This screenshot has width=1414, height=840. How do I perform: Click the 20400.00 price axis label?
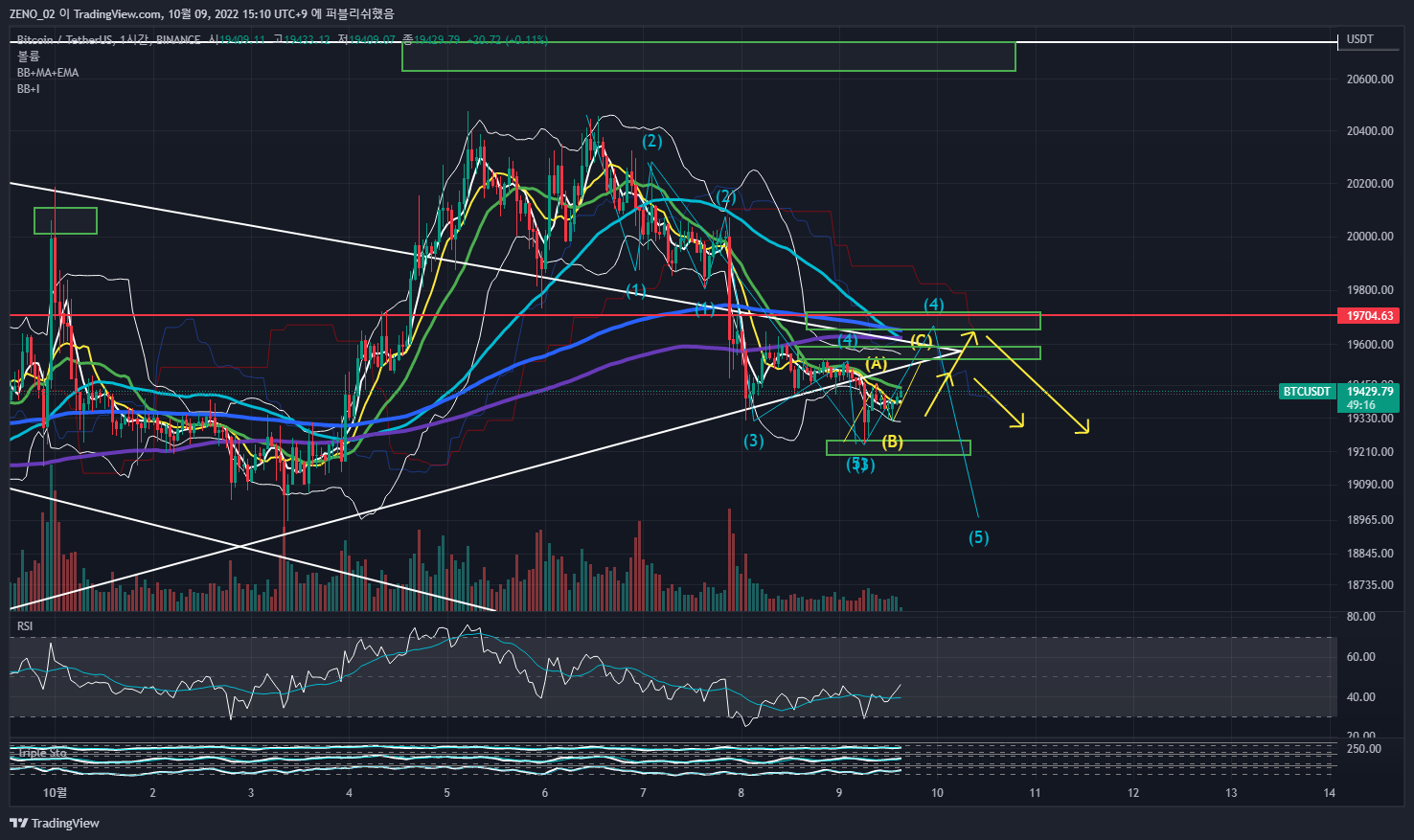click(x=1370, y=131)
